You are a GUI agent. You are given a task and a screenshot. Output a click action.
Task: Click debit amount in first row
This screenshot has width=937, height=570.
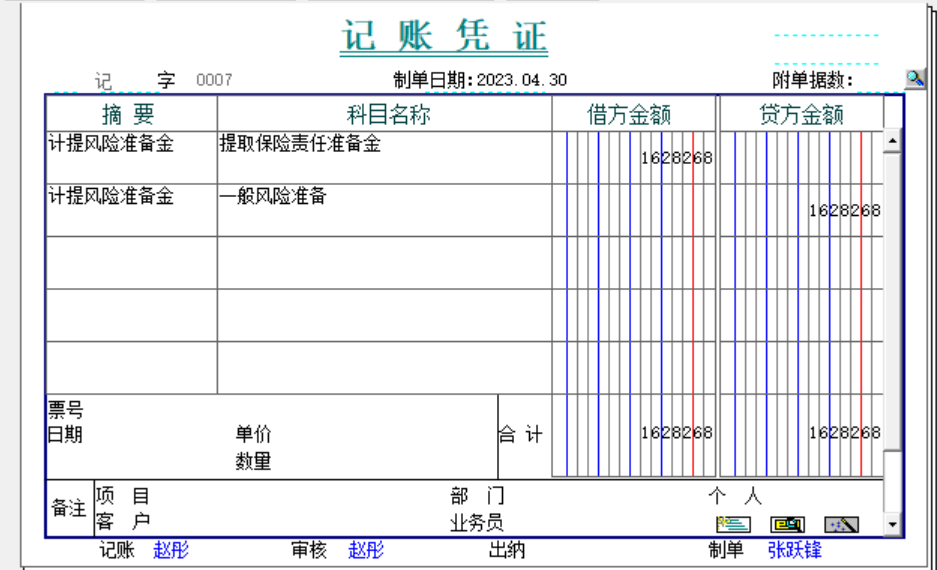[676, 158]
